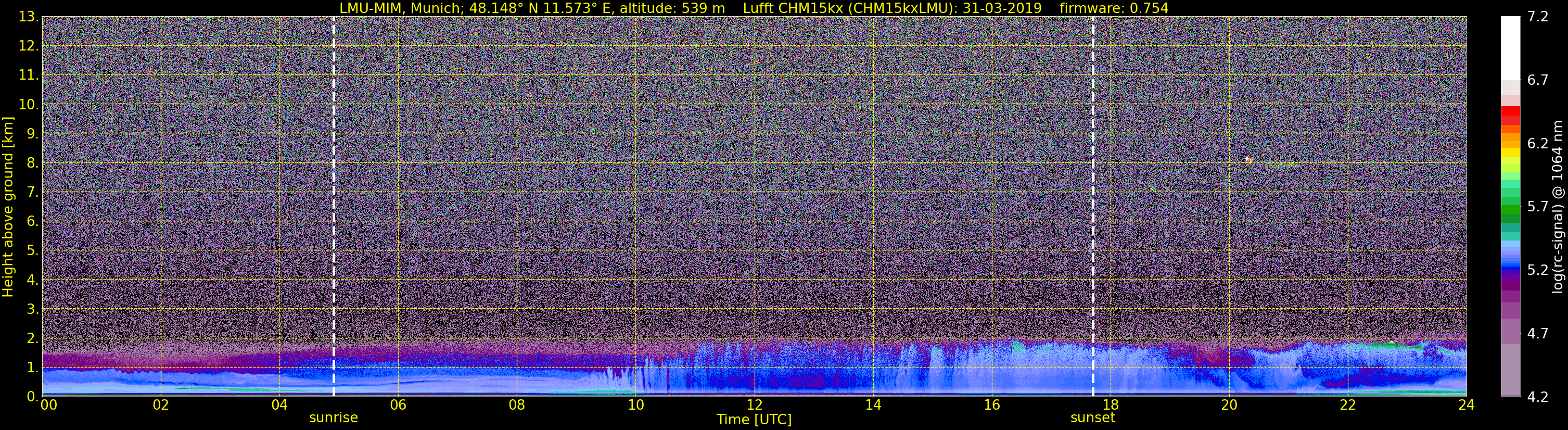Click the colorbar value '7.2'
Image resolution: width=1568 pixels, height=430 pixels.
coord(1538,17)
